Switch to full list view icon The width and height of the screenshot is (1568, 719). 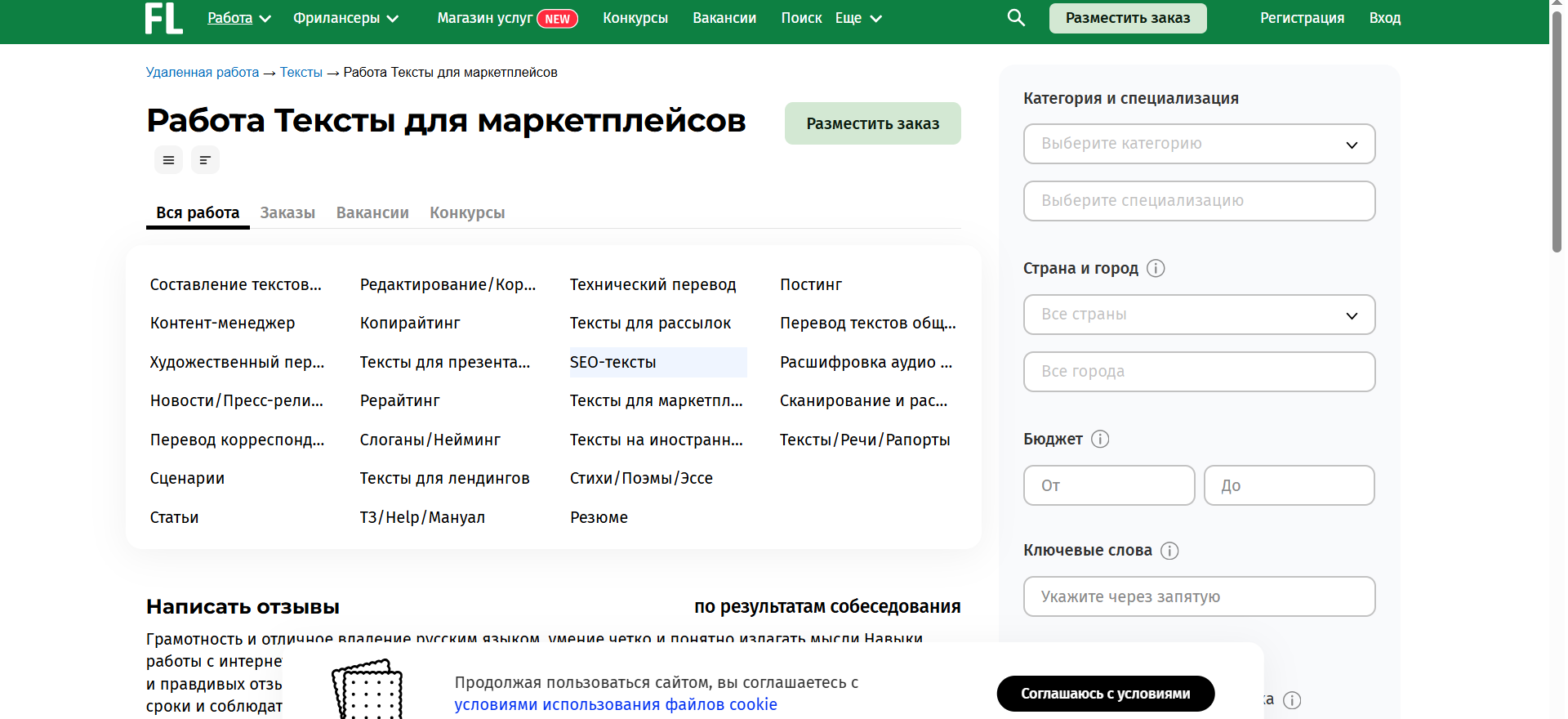pyautogui.click(x=168, y=160)
